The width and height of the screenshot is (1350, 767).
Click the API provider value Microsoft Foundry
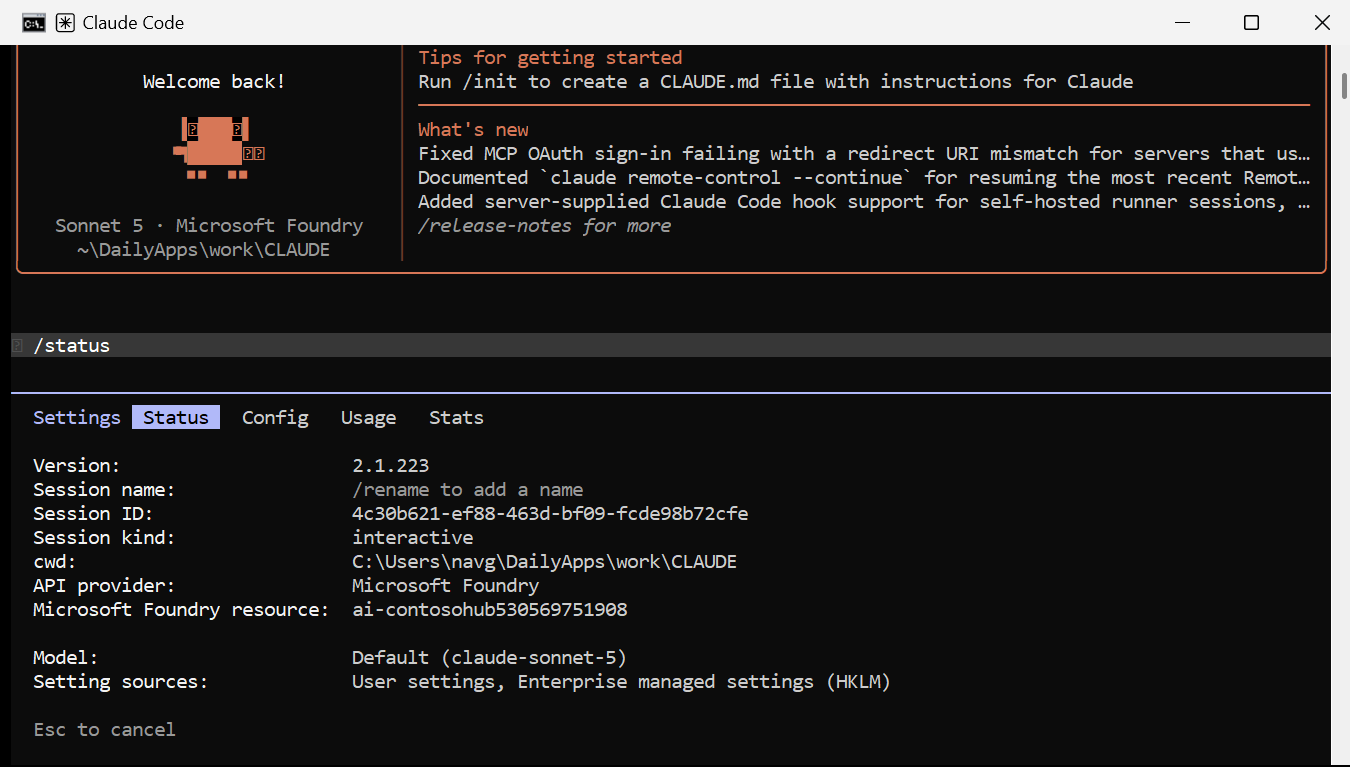pyautogui.click(x=445, y=586)
